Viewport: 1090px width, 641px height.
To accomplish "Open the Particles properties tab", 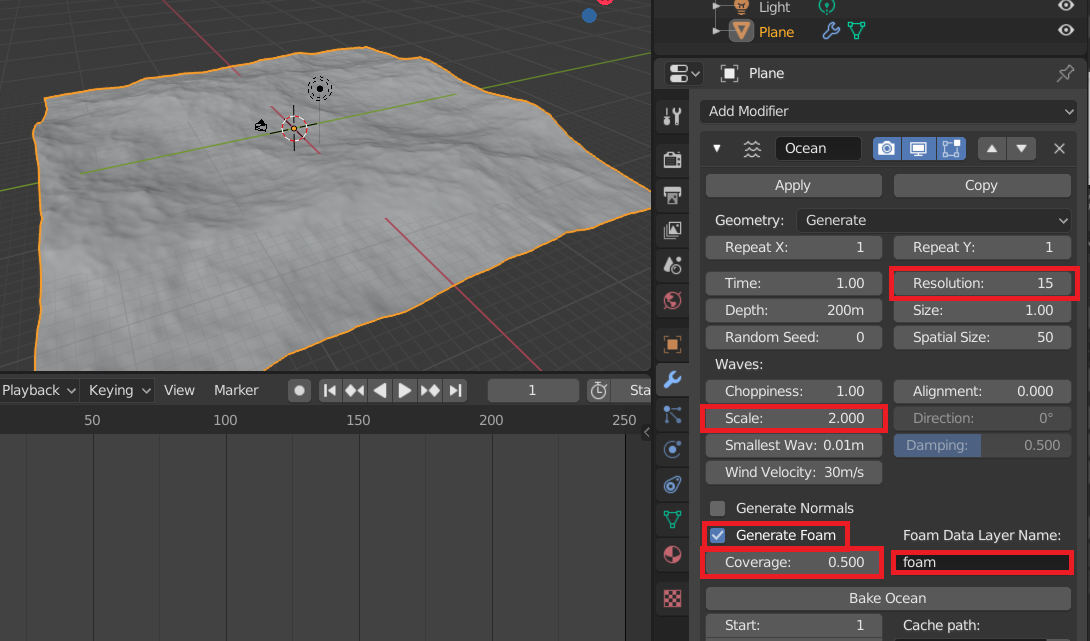I will pos(672,414).
